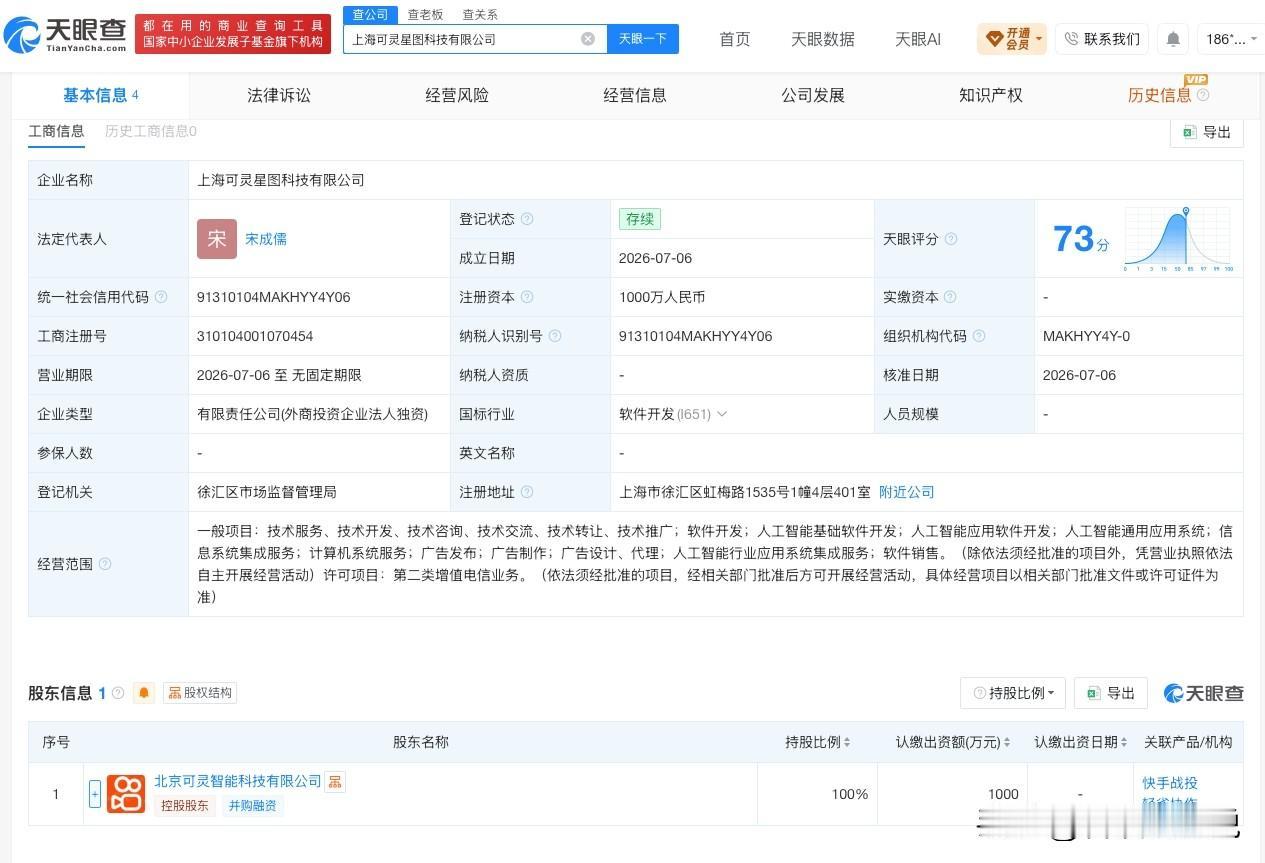Viewport: 1265px width, 863px height.
Task: Click the Tianyancha logo at top left
Action: point(66,34)
